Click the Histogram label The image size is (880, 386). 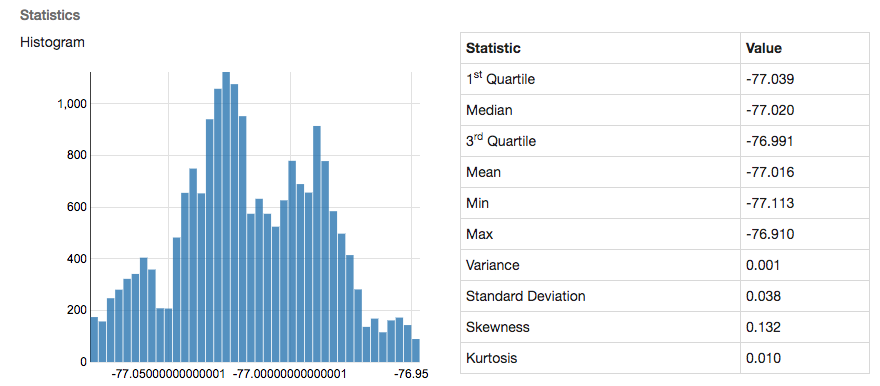tap(52, 42)
